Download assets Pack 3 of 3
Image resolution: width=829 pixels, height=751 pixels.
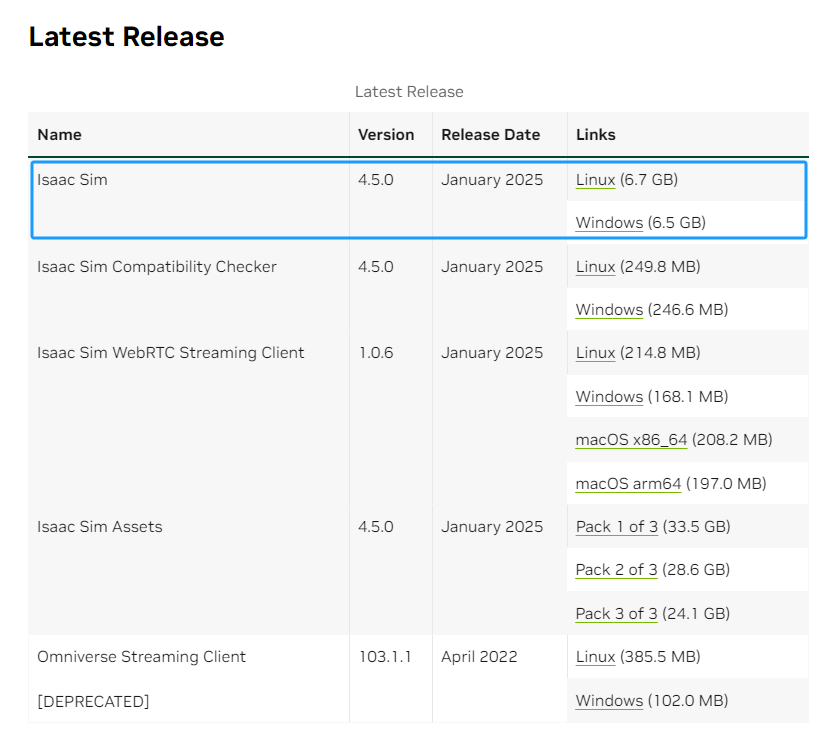(616, 613)
